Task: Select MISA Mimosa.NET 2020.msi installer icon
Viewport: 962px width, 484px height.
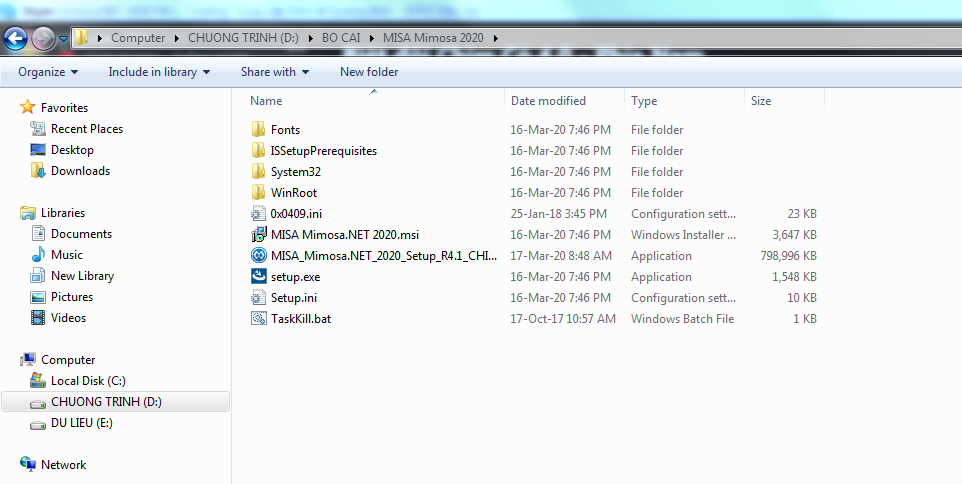Action: click(x=258, y=234)
